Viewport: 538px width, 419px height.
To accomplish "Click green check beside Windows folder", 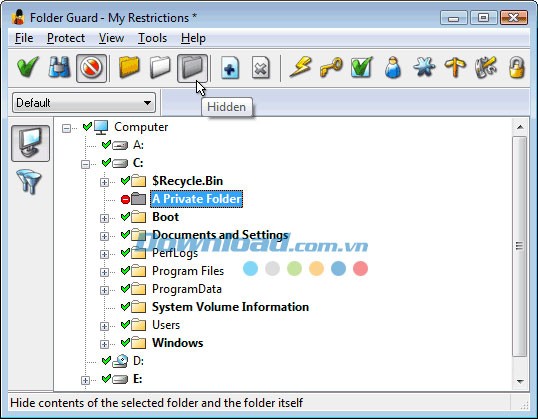I will 125,342.
